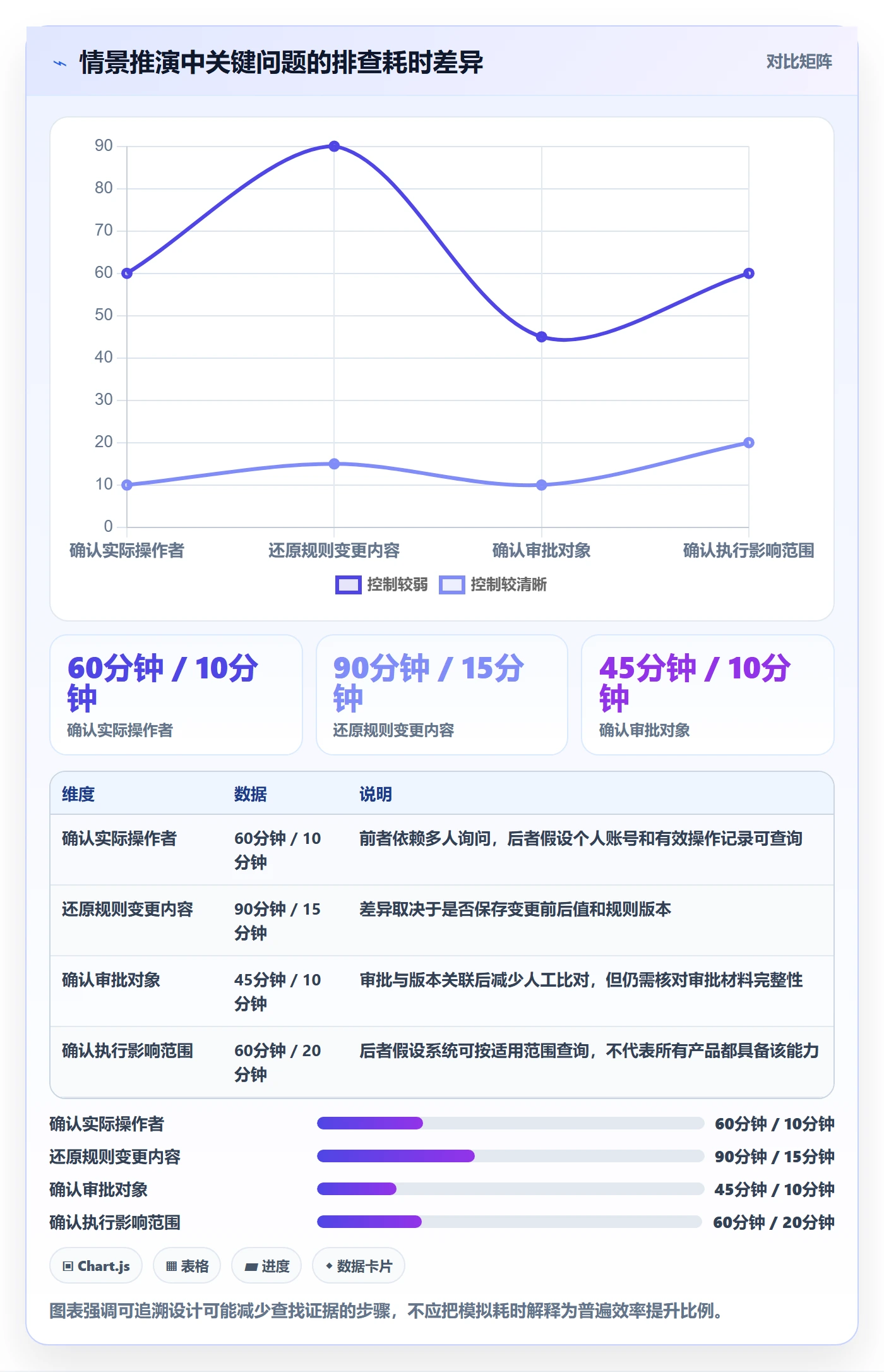Select the 表格 tag chip

pos(187,1266)
